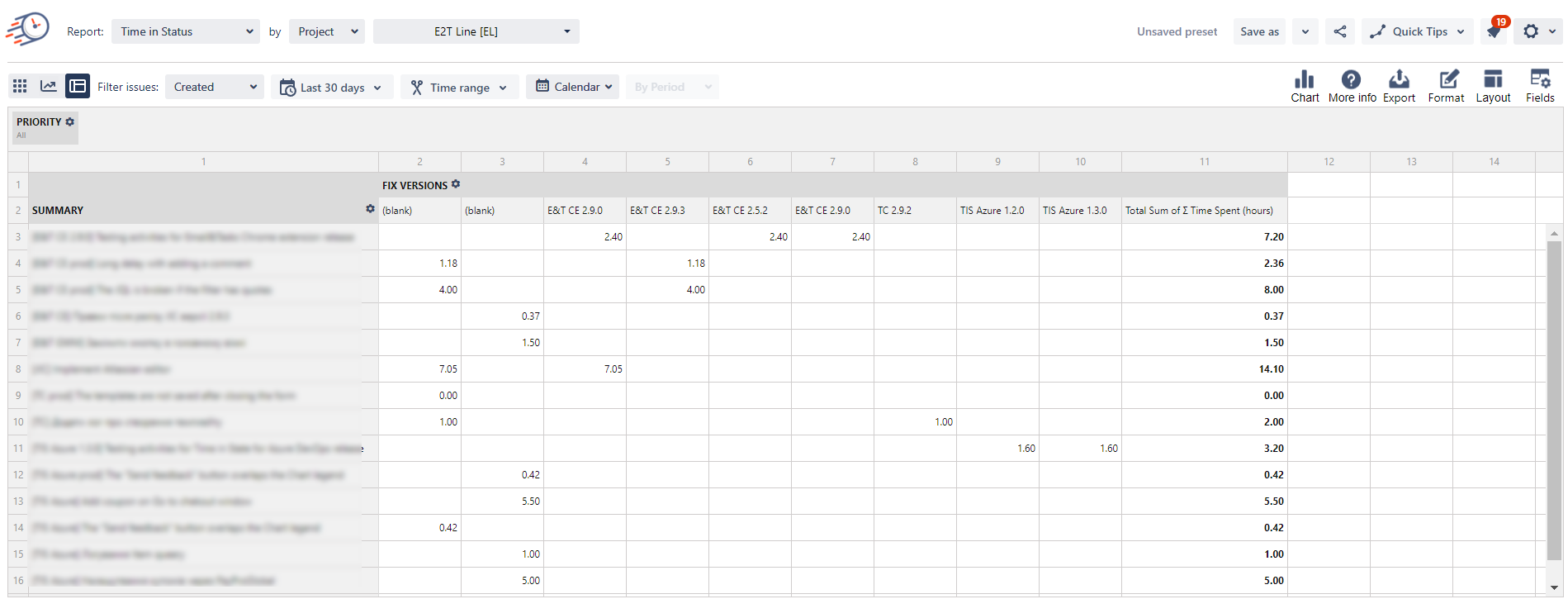Open the Format options
Screen dimensions: 1568x599
[x=1446, y=86]
